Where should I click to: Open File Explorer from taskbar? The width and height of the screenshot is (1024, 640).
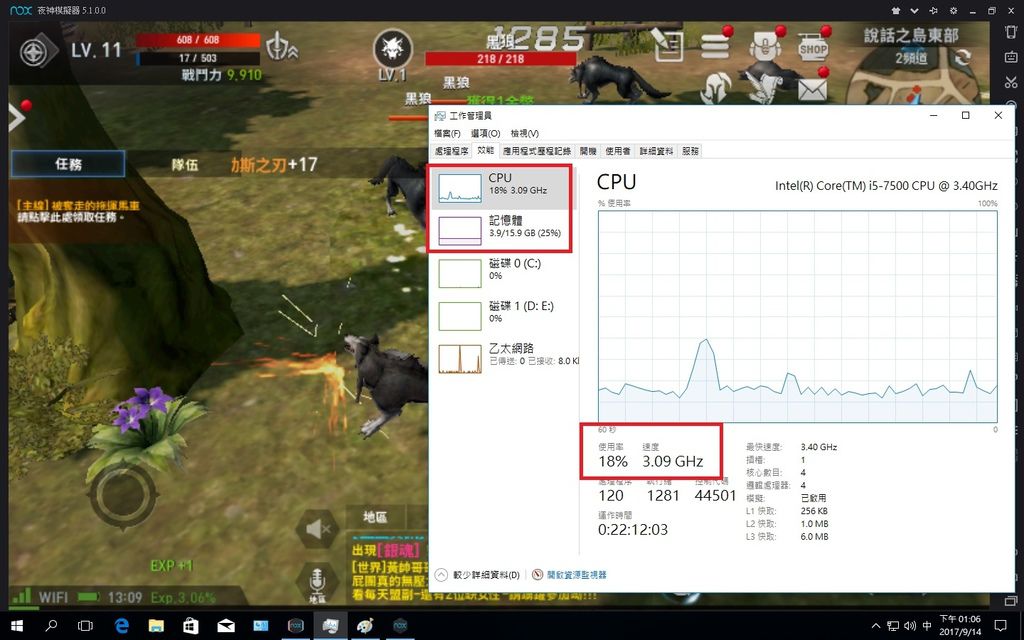tap(156, 626)
